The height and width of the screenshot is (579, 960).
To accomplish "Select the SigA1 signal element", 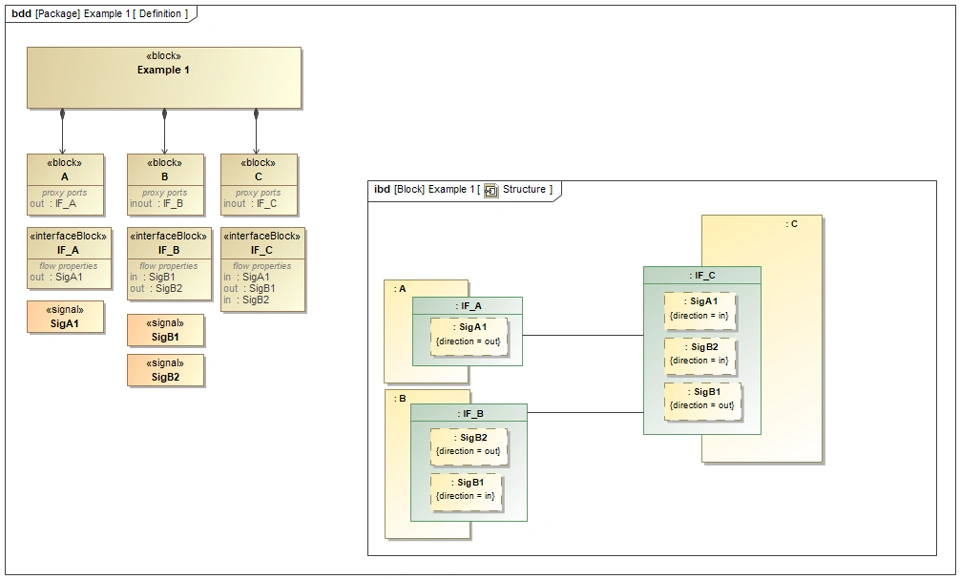I will pos(65,316).
